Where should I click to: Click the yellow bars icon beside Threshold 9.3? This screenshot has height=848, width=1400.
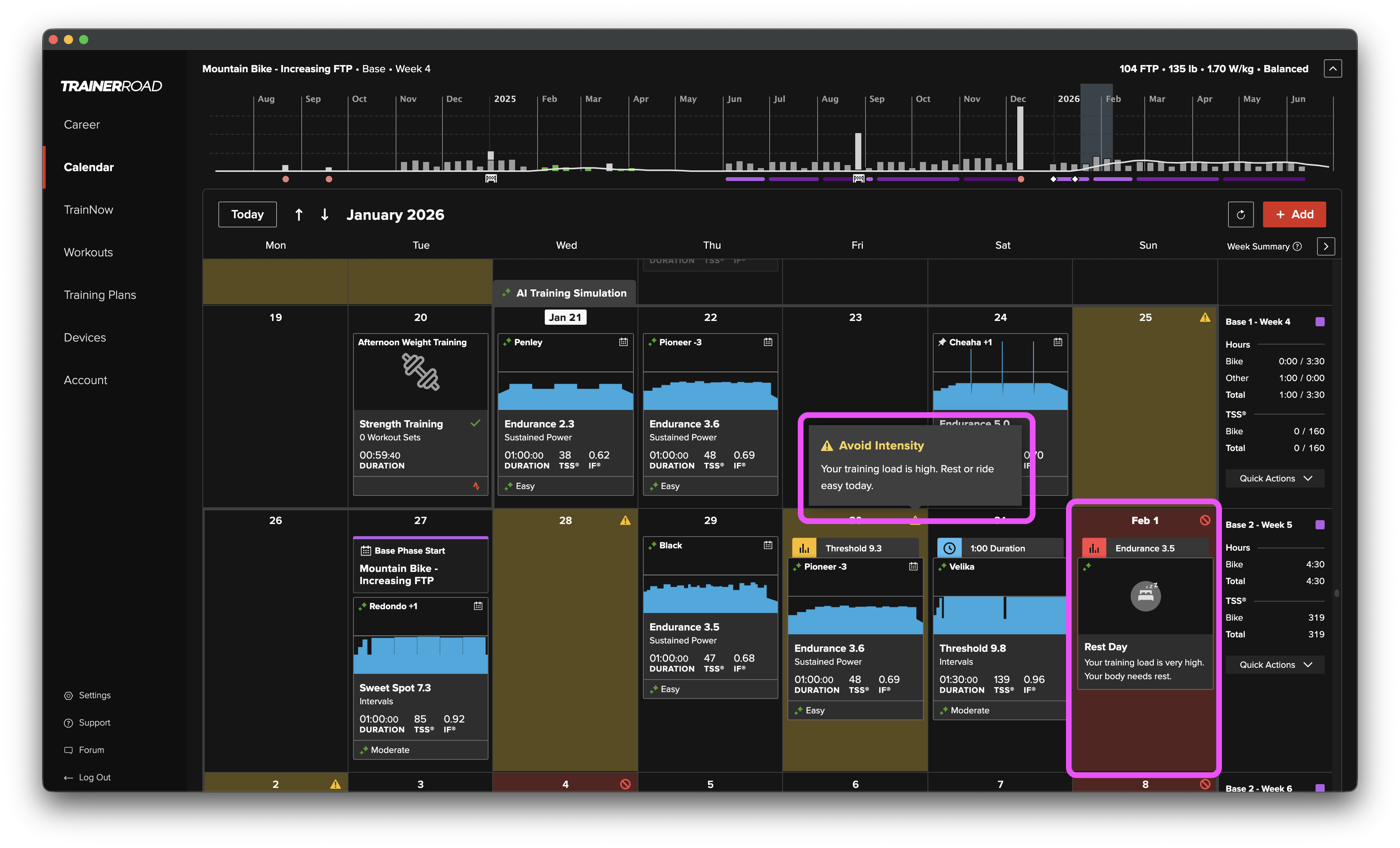coord(804,548)
